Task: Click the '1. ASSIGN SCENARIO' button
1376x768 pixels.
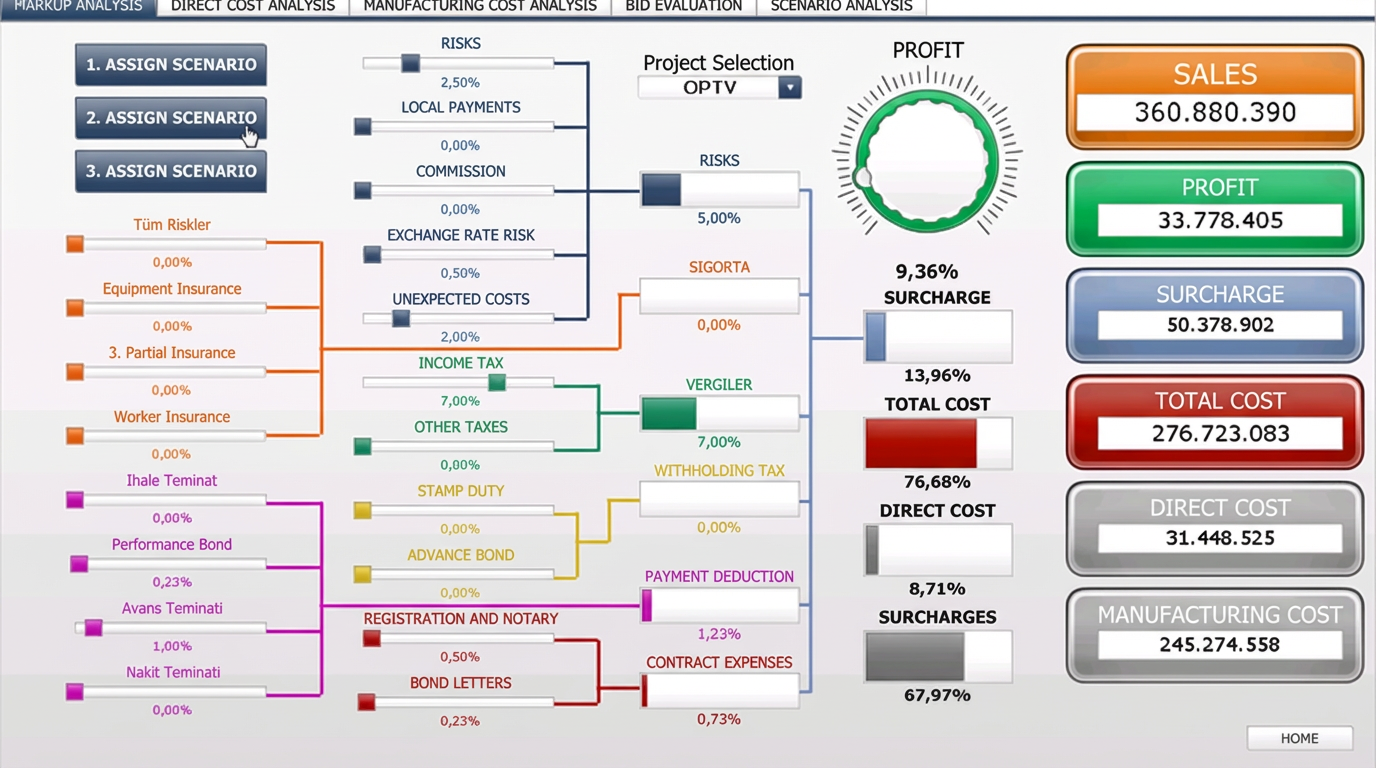Action: pos(170,63)
